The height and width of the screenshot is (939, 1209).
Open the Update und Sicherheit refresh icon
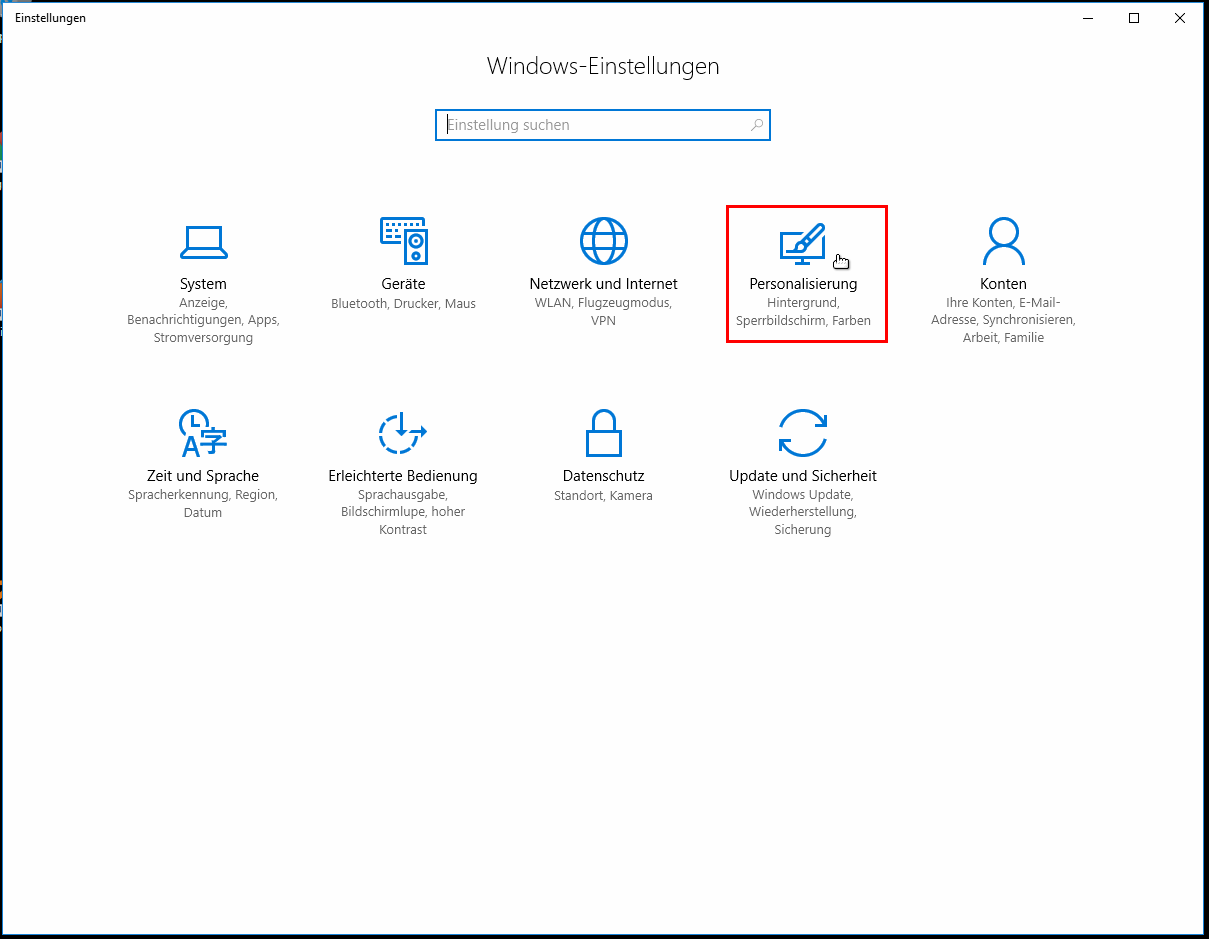tap(803, 433)
